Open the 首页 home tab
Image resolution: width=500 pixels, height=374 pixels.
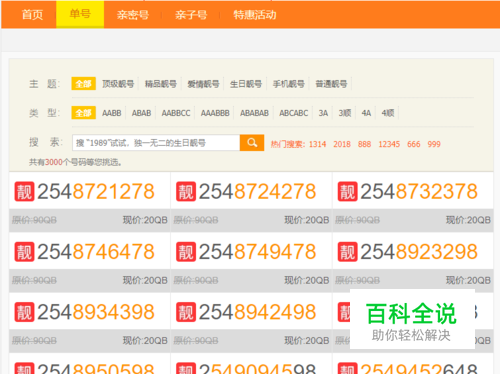32,15
